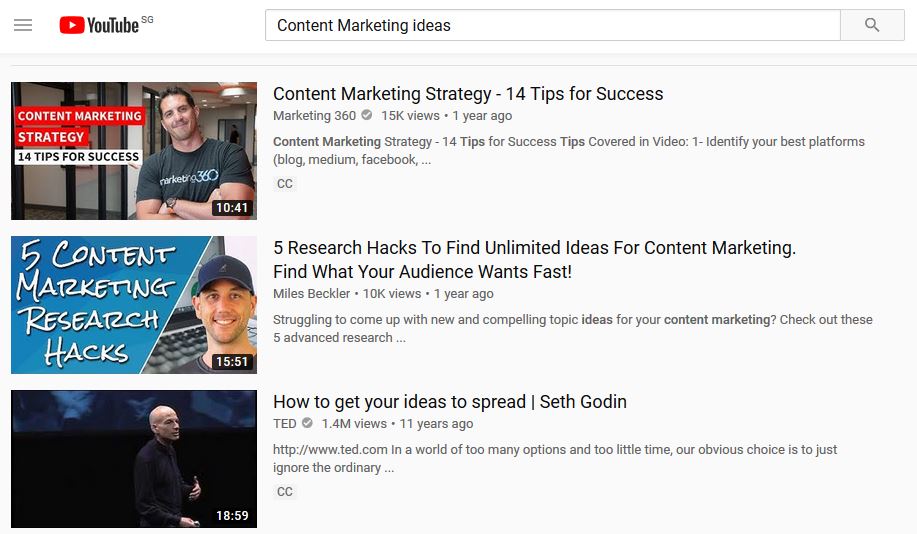Open 5 Content Marketing Research Hacks thumbnail

coord(134,305)
